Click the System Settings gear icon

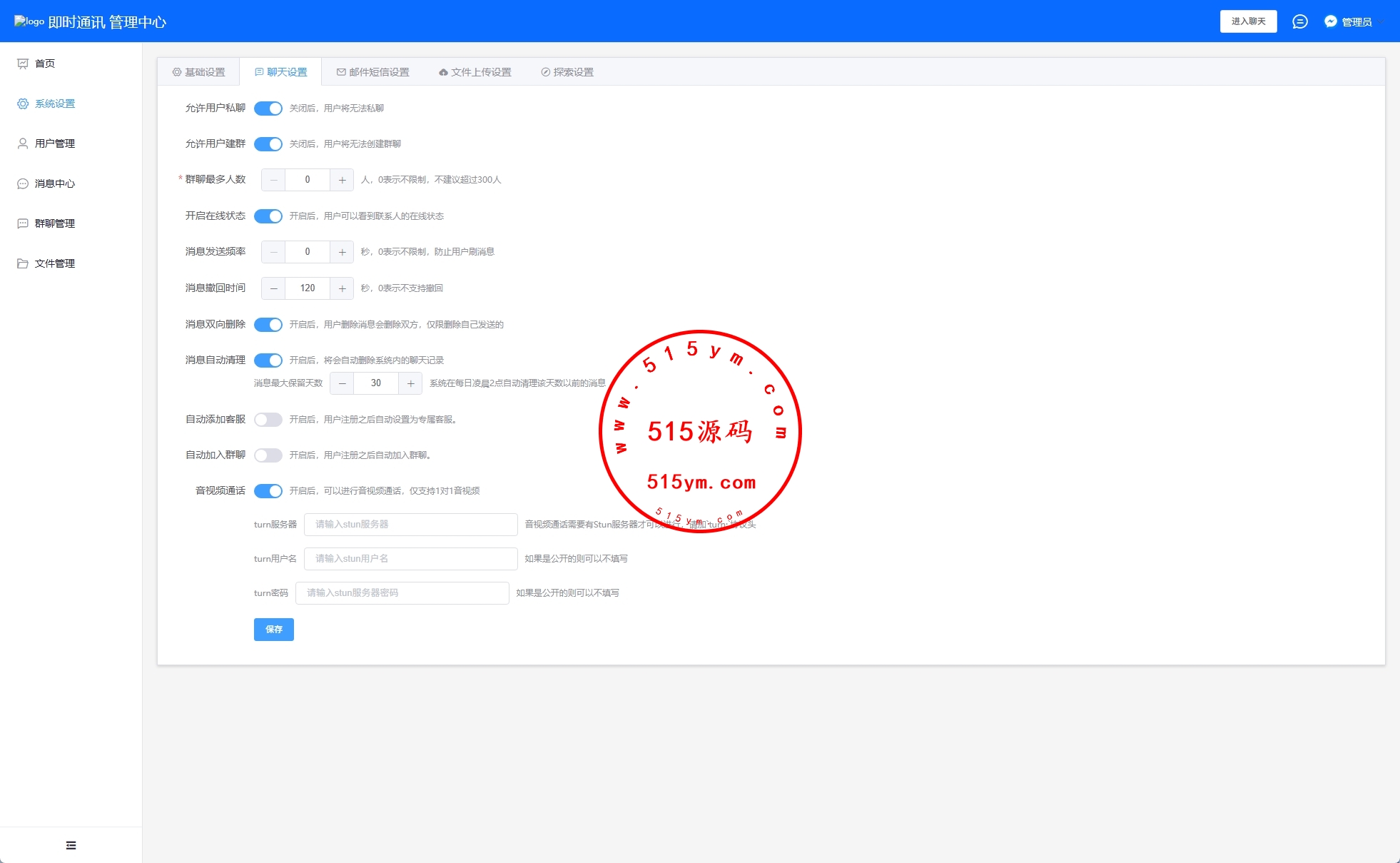pos(23,104)
